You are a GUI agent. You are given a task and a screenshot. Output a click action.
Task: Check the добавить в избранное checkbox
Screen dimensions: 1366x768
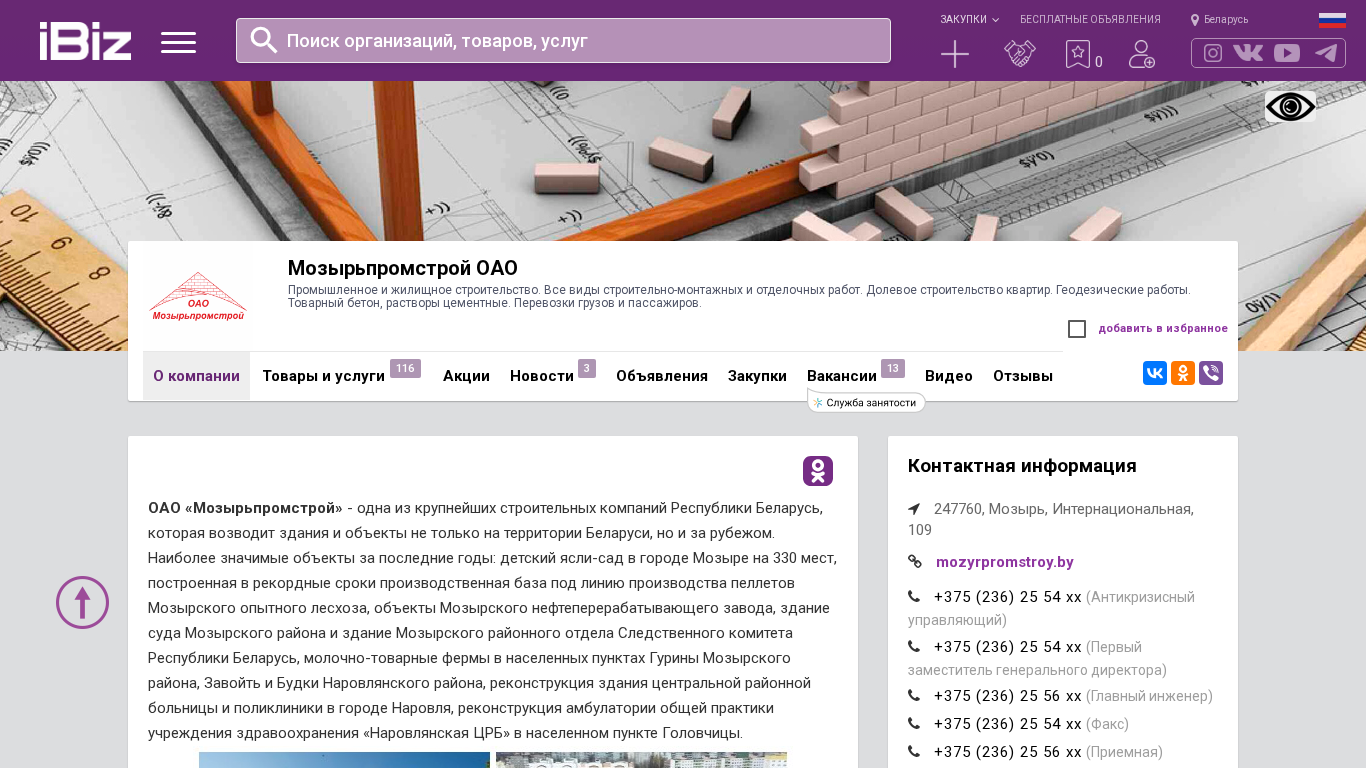click(1077, 329)
